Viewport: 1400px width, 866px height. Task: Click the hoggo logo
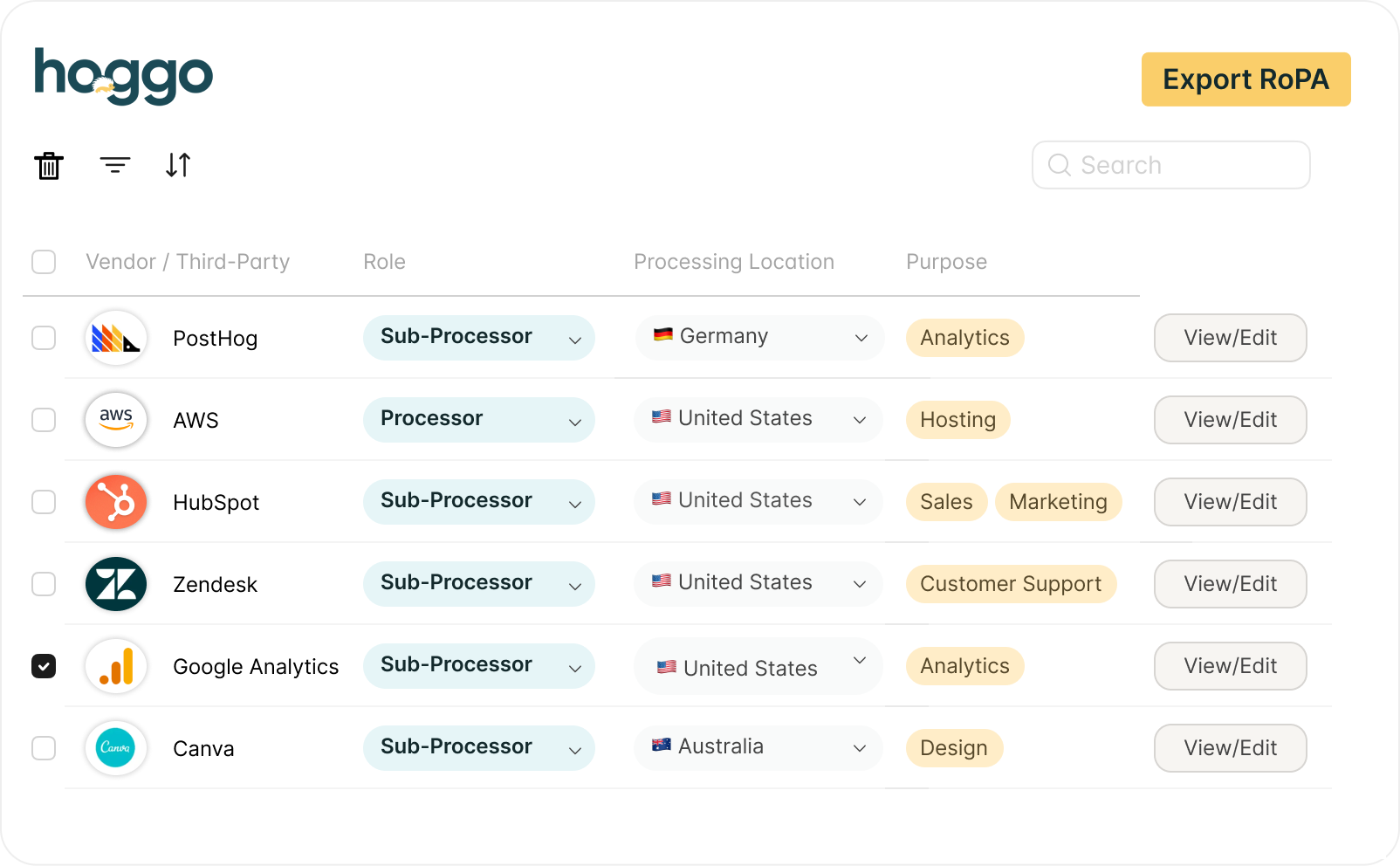point(123,76)
